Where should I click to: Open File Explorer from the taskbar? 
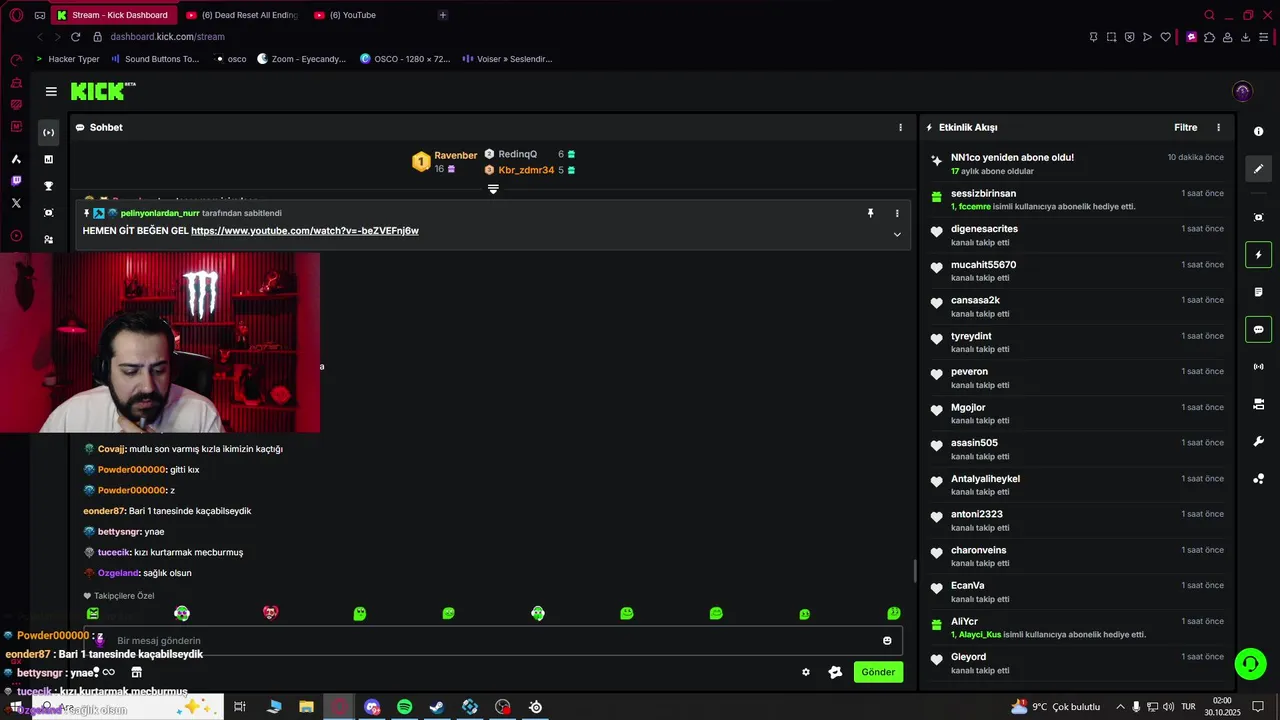point(306,707)
